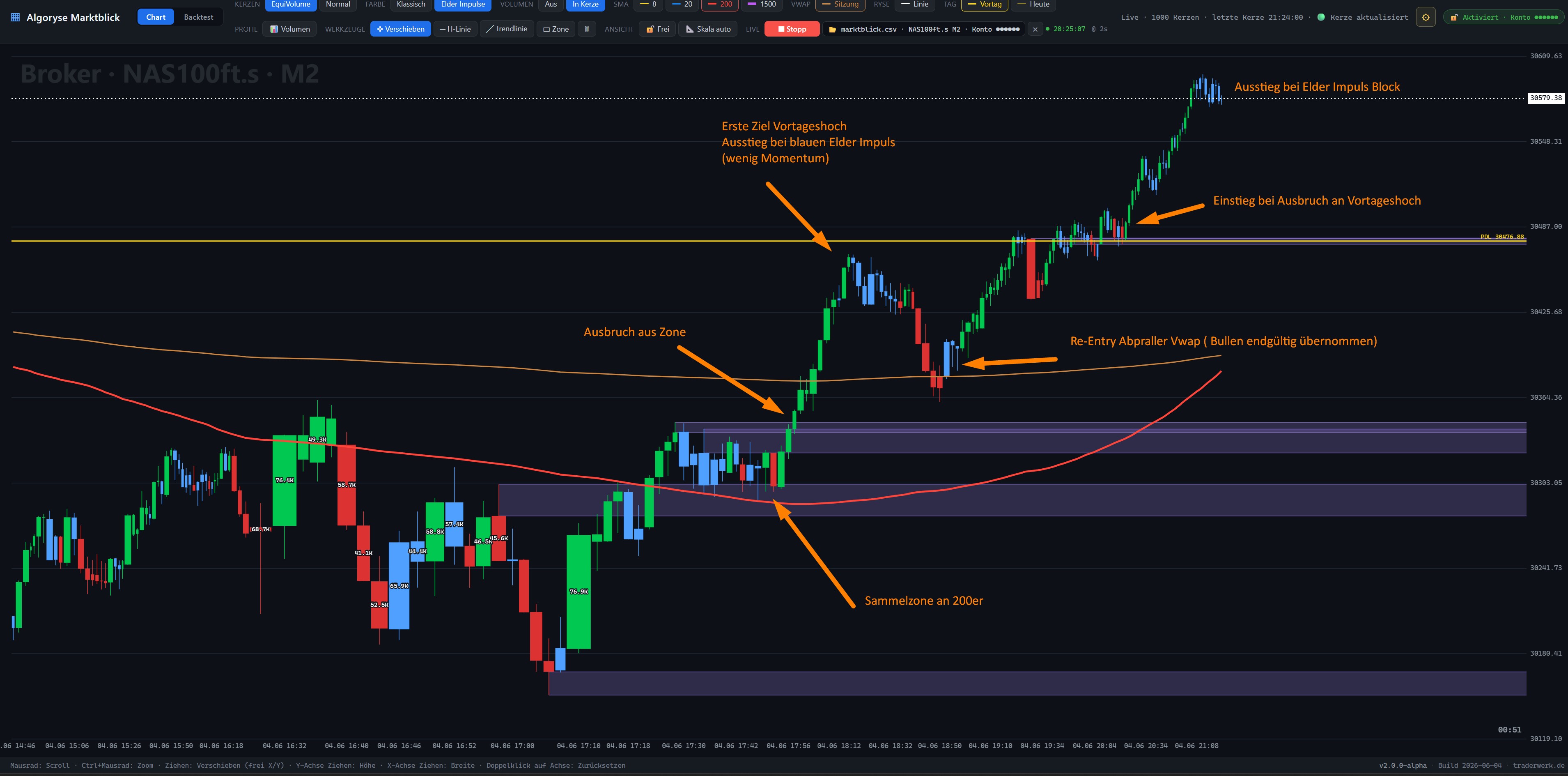Choose Klassisch color scheme

(411, 4)
